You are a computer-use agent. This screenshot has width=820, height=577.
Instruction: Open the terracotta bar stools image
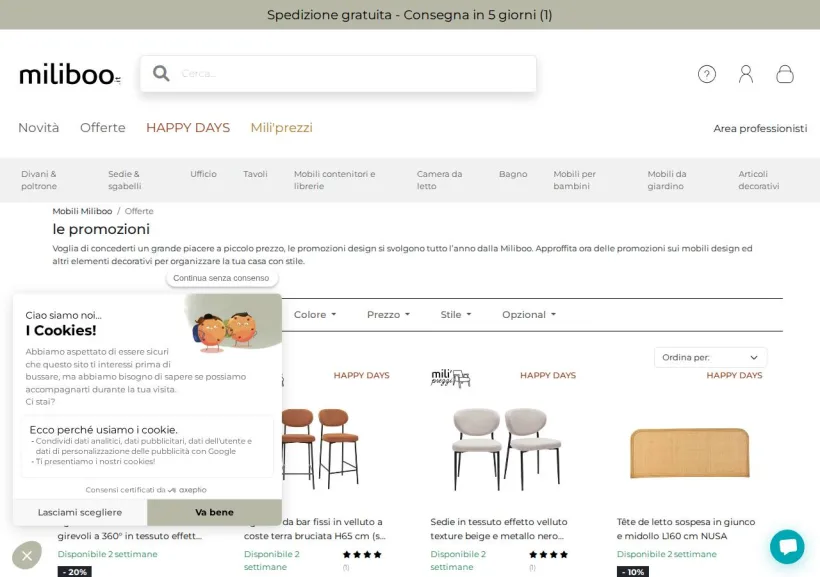321,447
